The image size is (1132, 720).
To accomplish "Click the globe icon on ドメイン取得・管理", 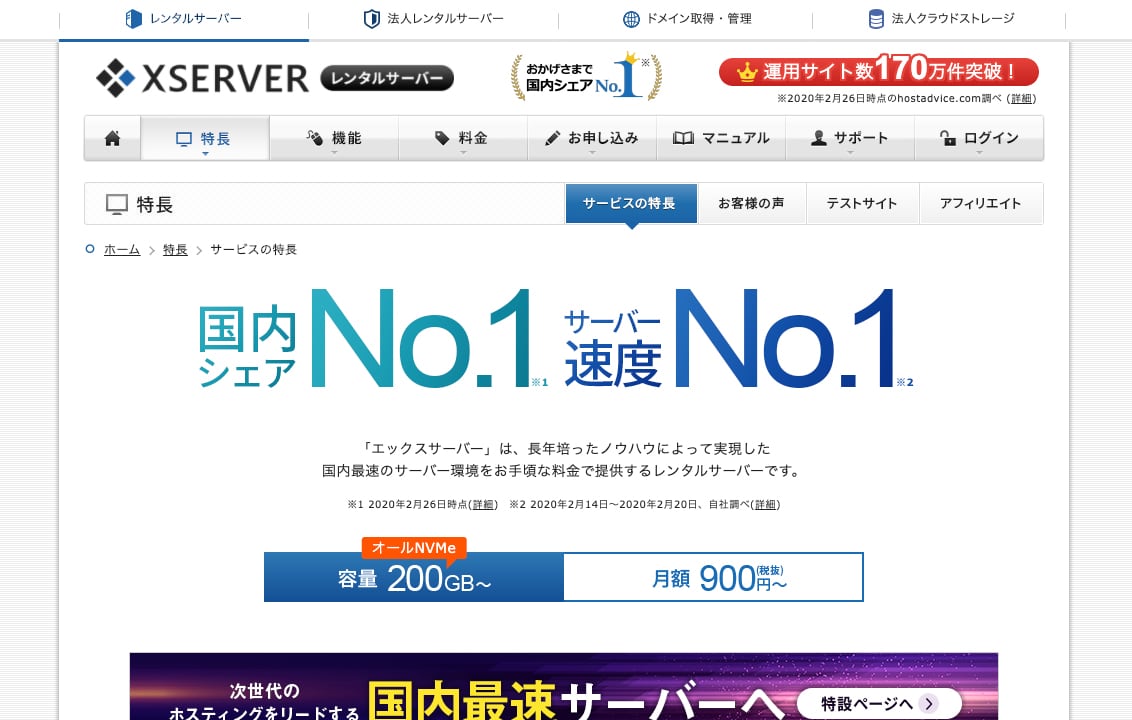I will click(631, 19).
